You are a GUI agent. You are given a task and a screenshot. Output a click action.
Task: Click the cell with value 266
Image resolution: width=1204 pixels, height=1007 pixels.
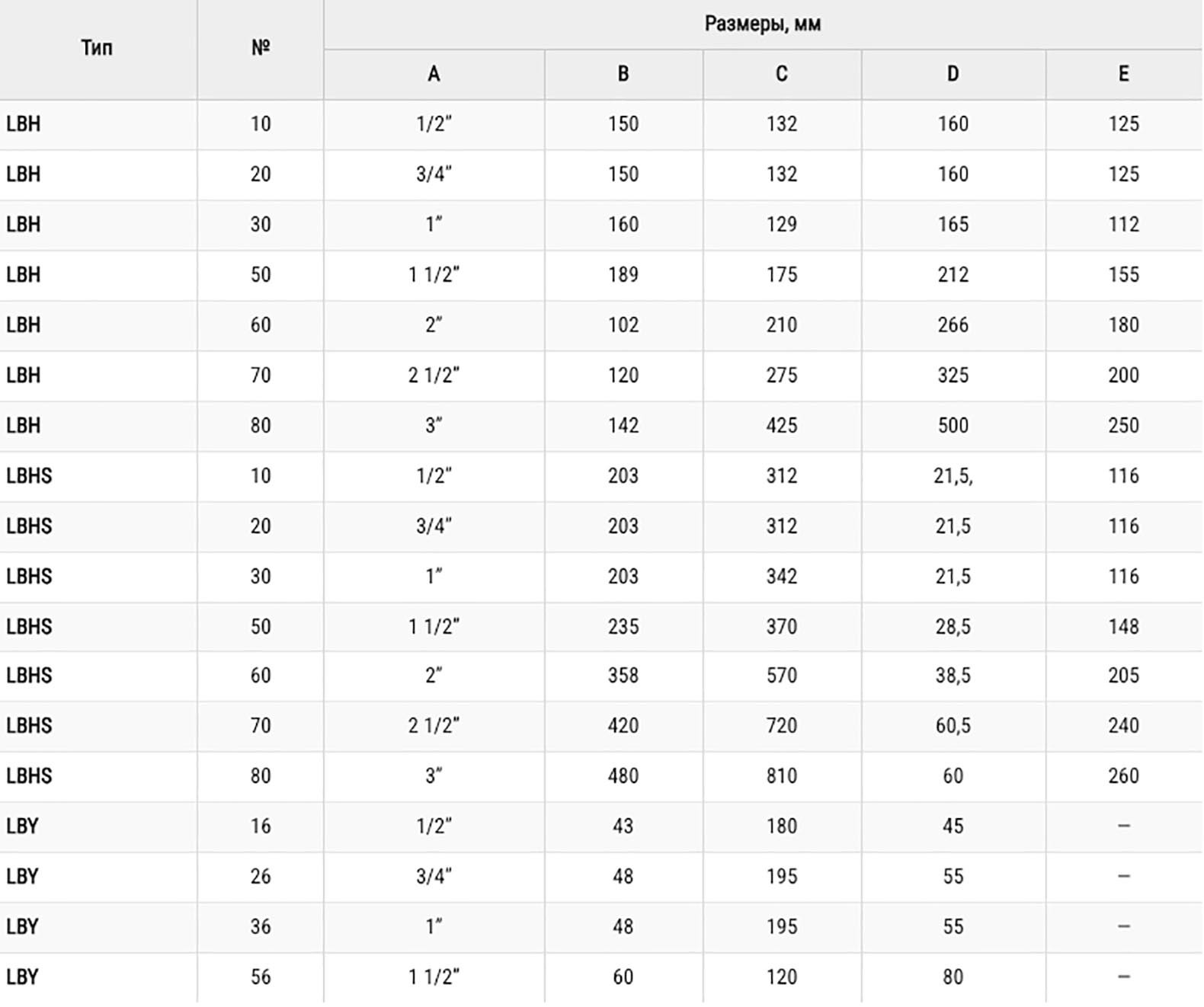(x=953, y=324)
